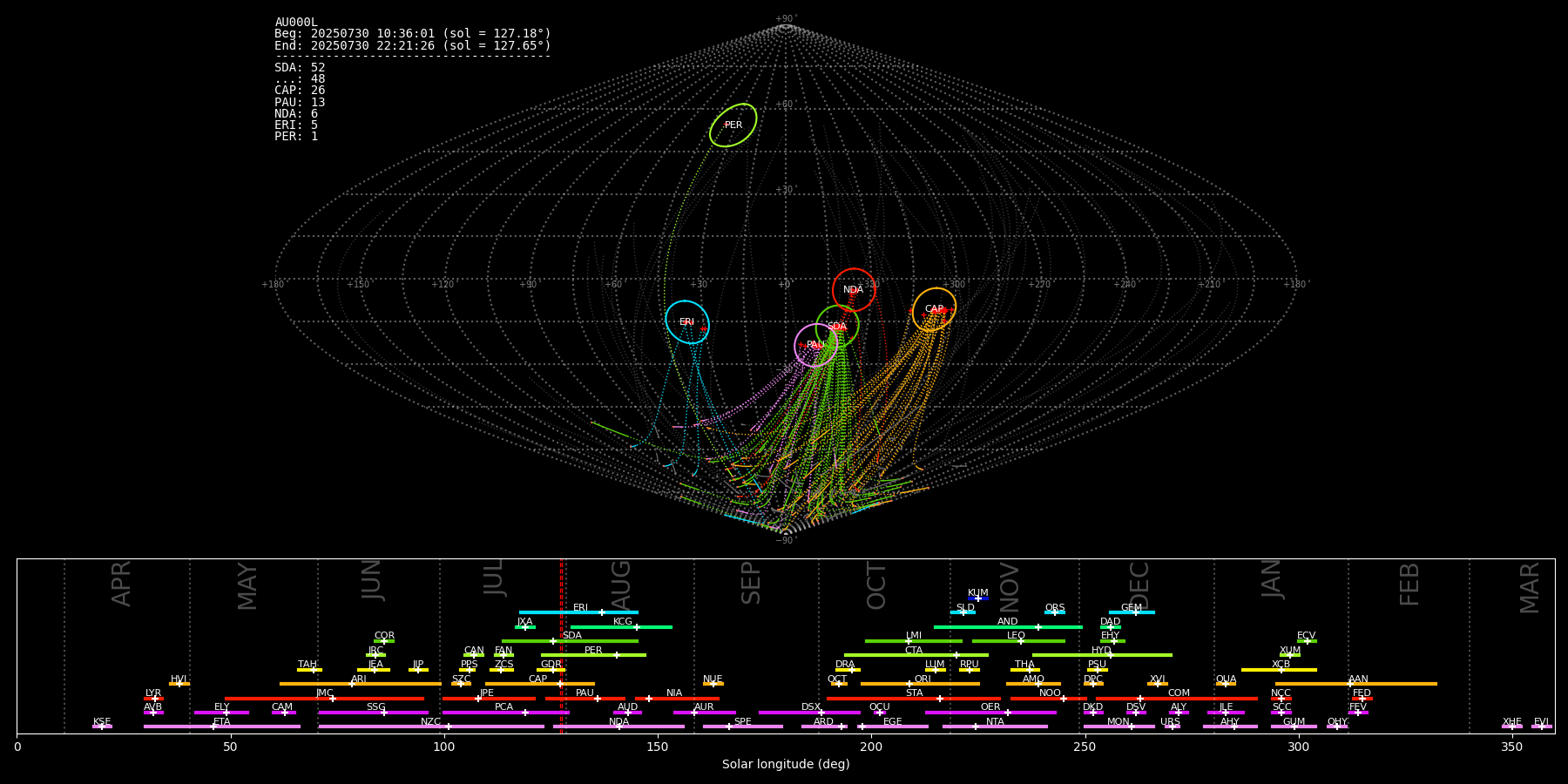Click the MAR month label
The image size is (1568, 784).
click(x=1530, y=588)
